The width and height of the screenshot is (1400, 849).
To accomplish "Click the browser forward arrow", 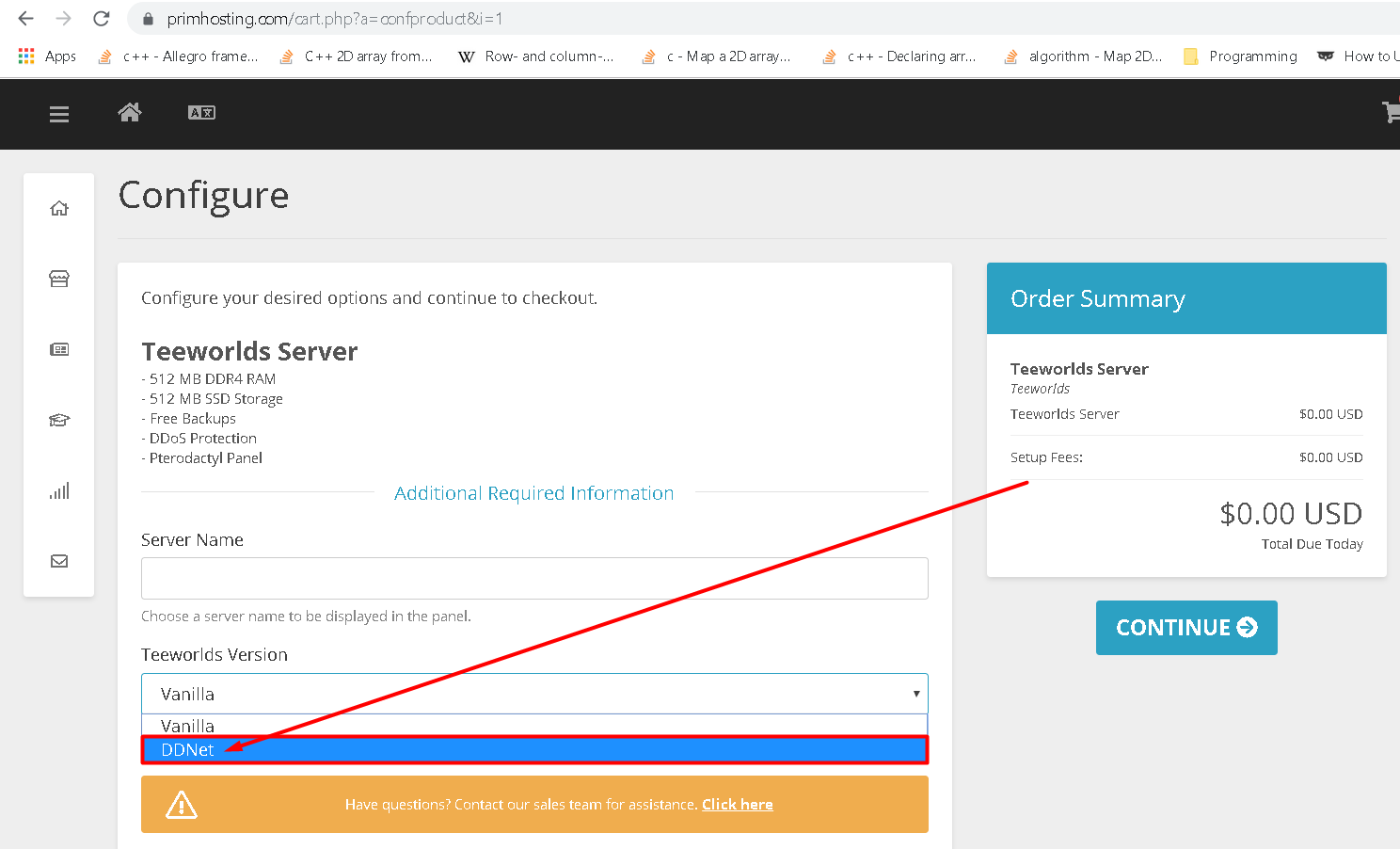I will (x=63, y=19).
